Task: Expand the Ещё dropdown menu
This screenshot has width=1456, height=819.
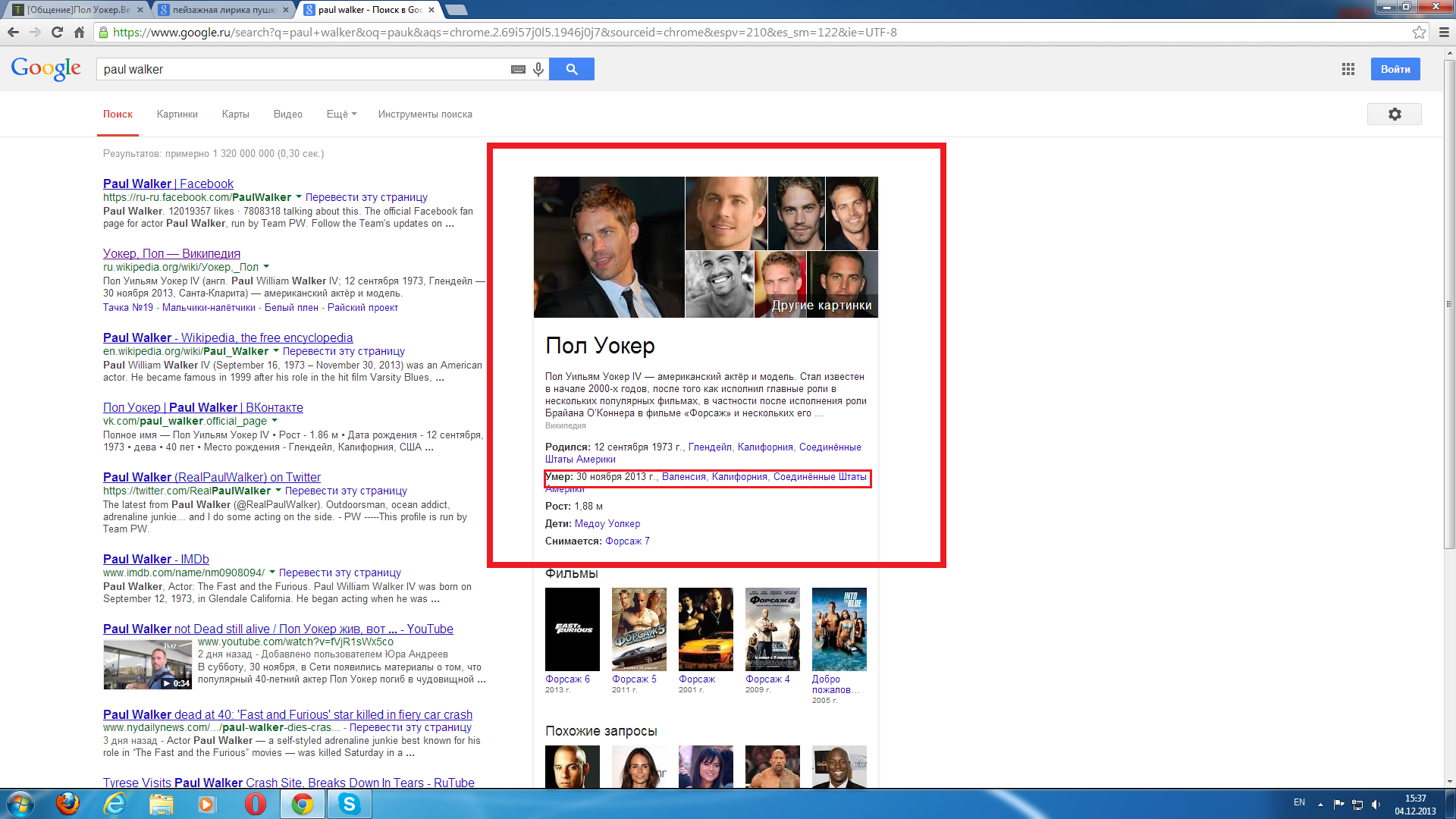Action: (341, 114)
